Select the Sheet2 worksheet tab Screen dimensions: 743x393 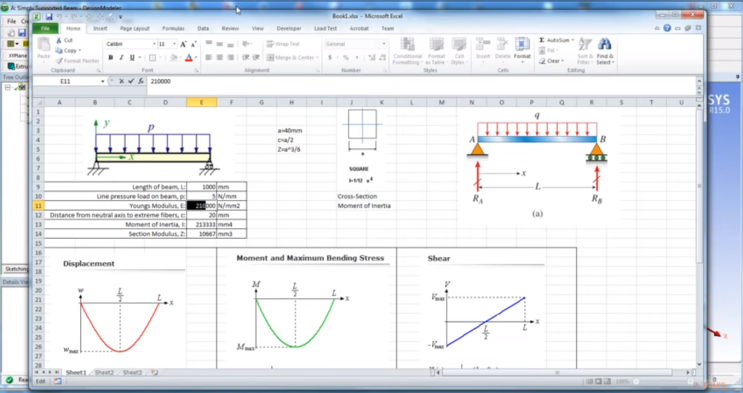[x=104, y=373]
